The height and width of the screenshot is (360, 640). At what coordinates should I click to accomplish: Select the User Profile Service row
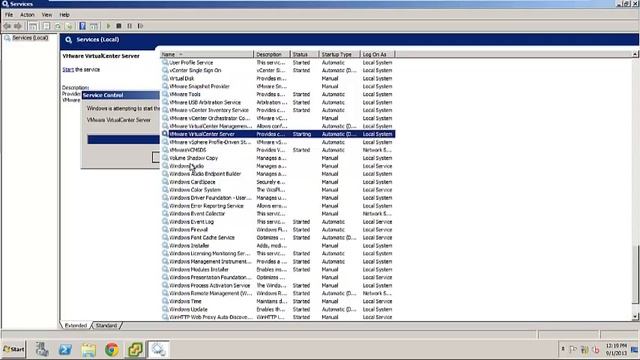click(278, 62)
